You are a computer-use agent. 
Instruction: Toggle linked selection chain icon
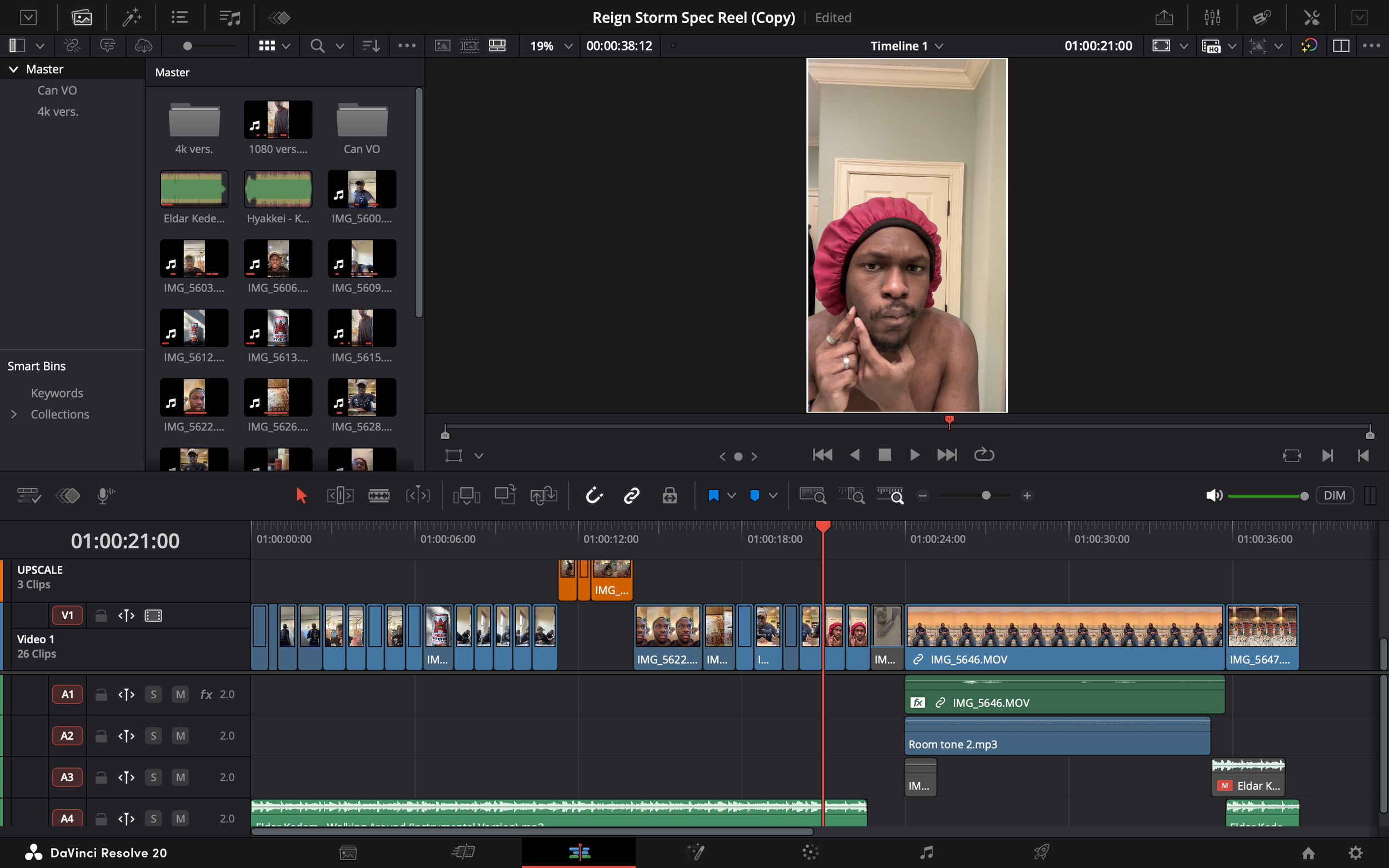(632, 495)
